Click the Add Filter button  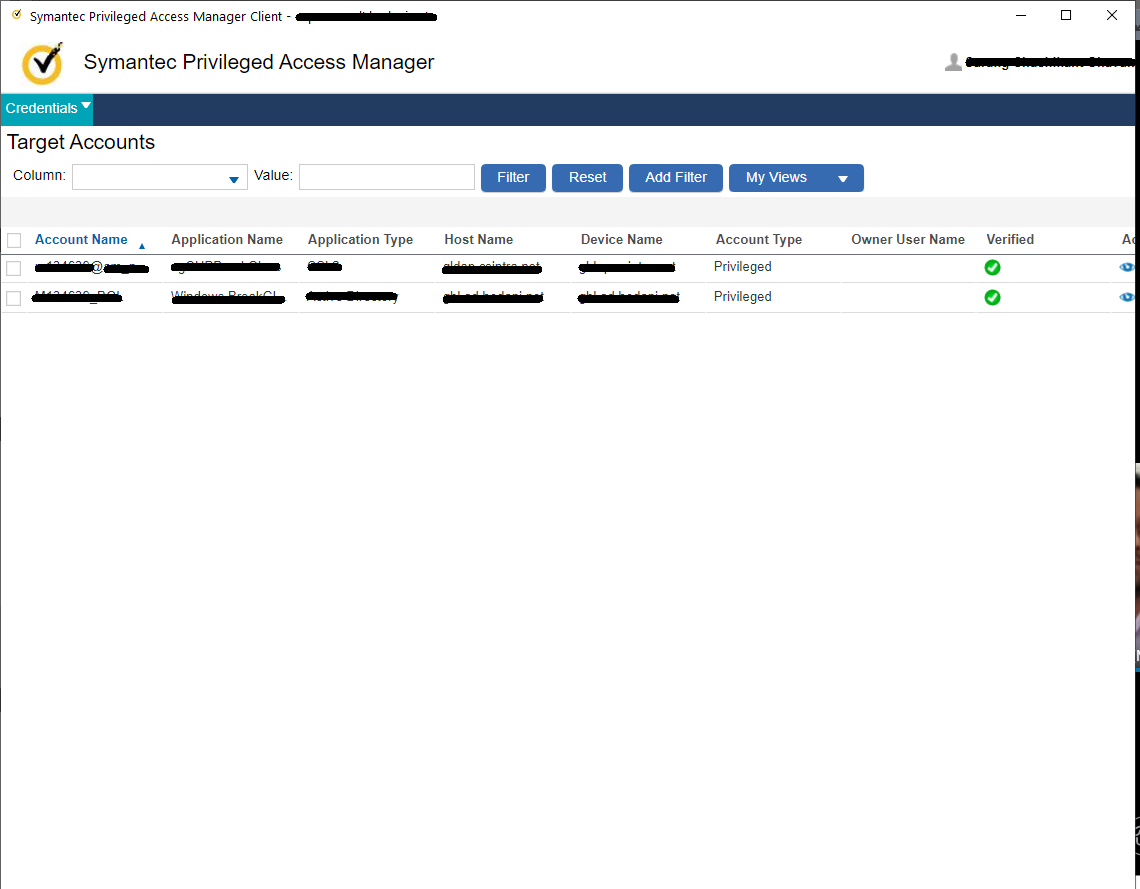[x=676, y=178]
